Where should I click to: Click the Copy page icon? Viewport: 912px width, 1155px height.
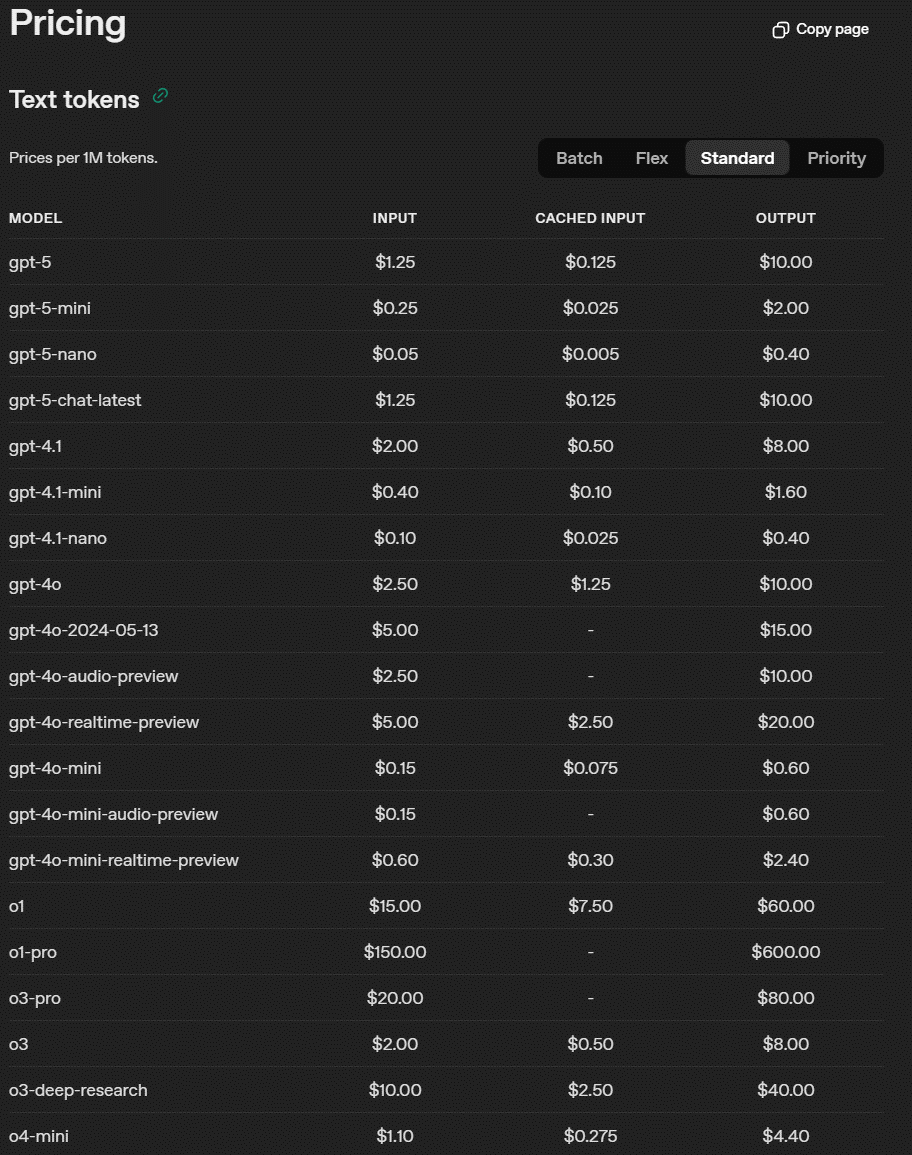click(780, 29)
